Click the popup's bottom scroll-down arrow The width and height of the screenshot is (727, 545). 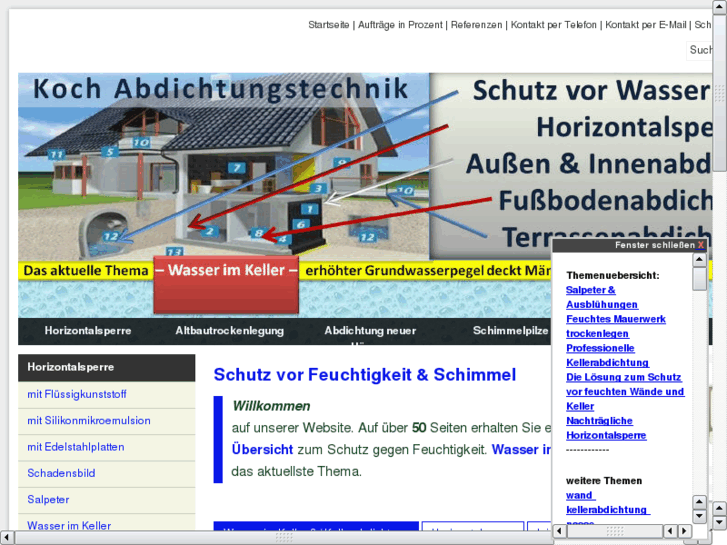point(699,516)
